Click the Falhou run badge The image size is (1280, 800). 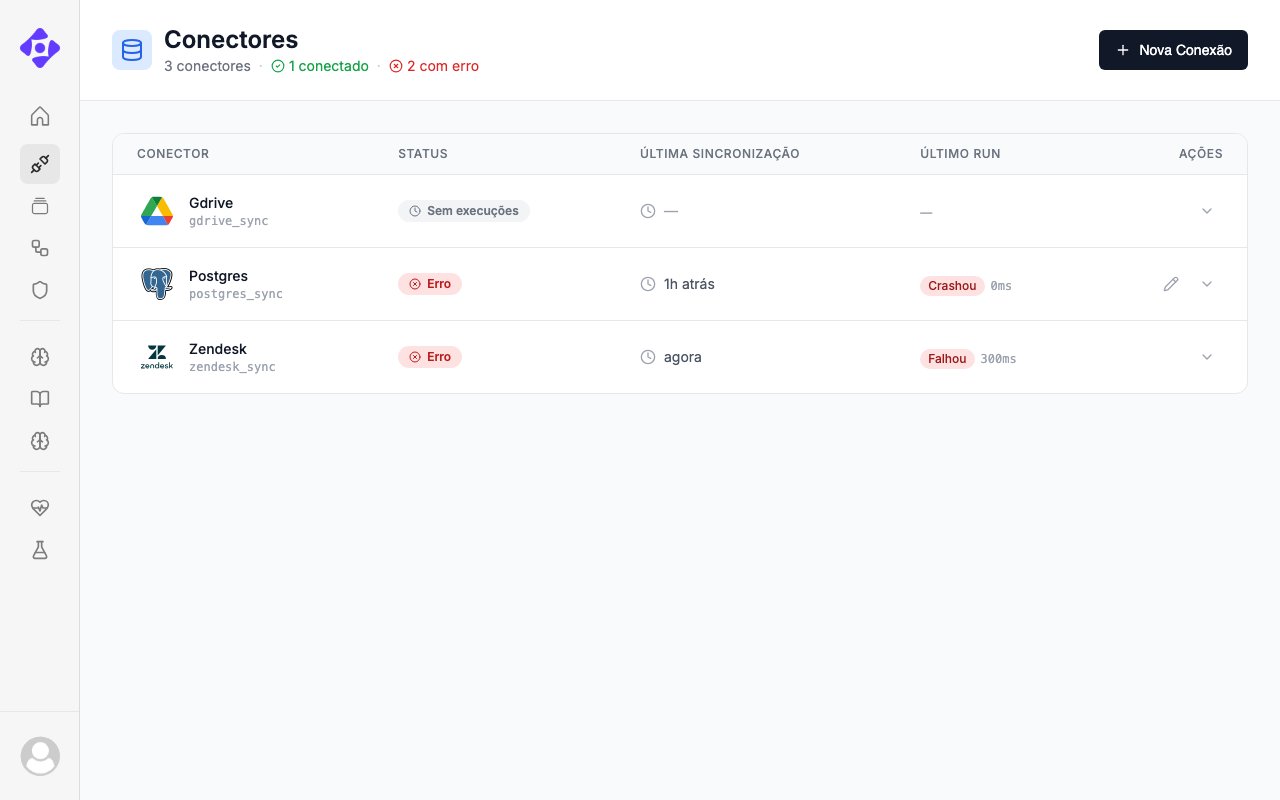(947, 358)
